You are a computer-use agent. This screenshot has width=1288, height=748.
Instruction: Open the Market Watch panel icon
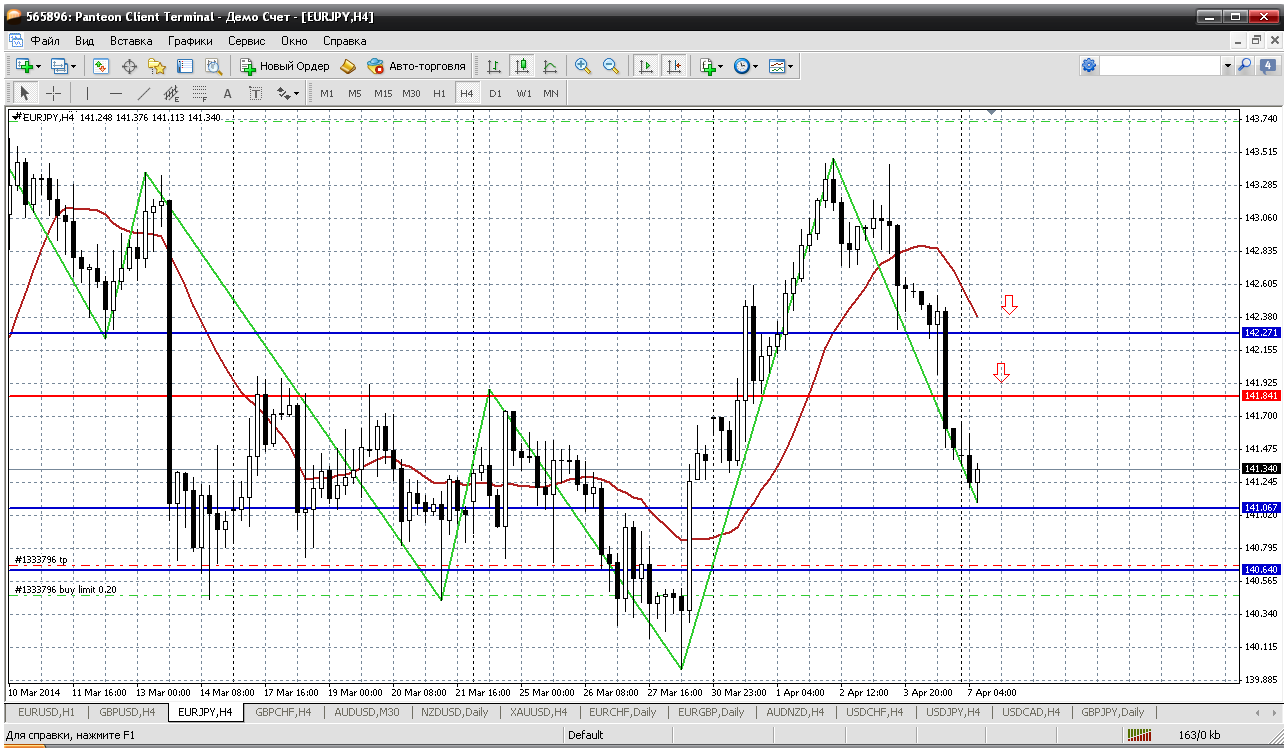(x=101, y=66)
